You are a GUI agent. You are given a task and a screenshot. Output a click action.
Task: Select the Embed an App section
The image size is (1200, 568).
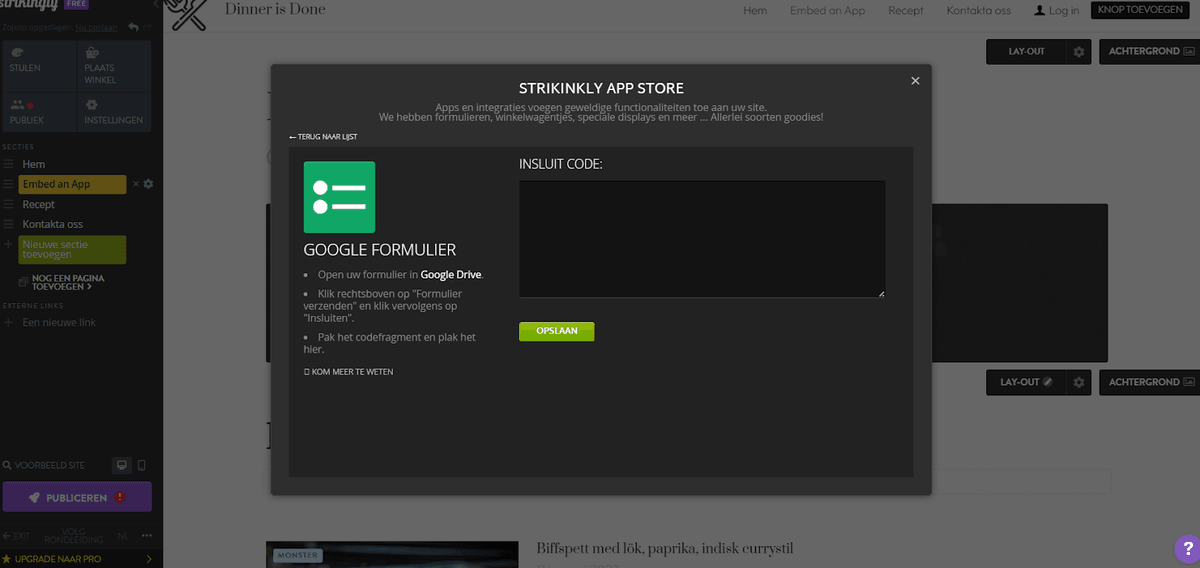coord(72,184)
